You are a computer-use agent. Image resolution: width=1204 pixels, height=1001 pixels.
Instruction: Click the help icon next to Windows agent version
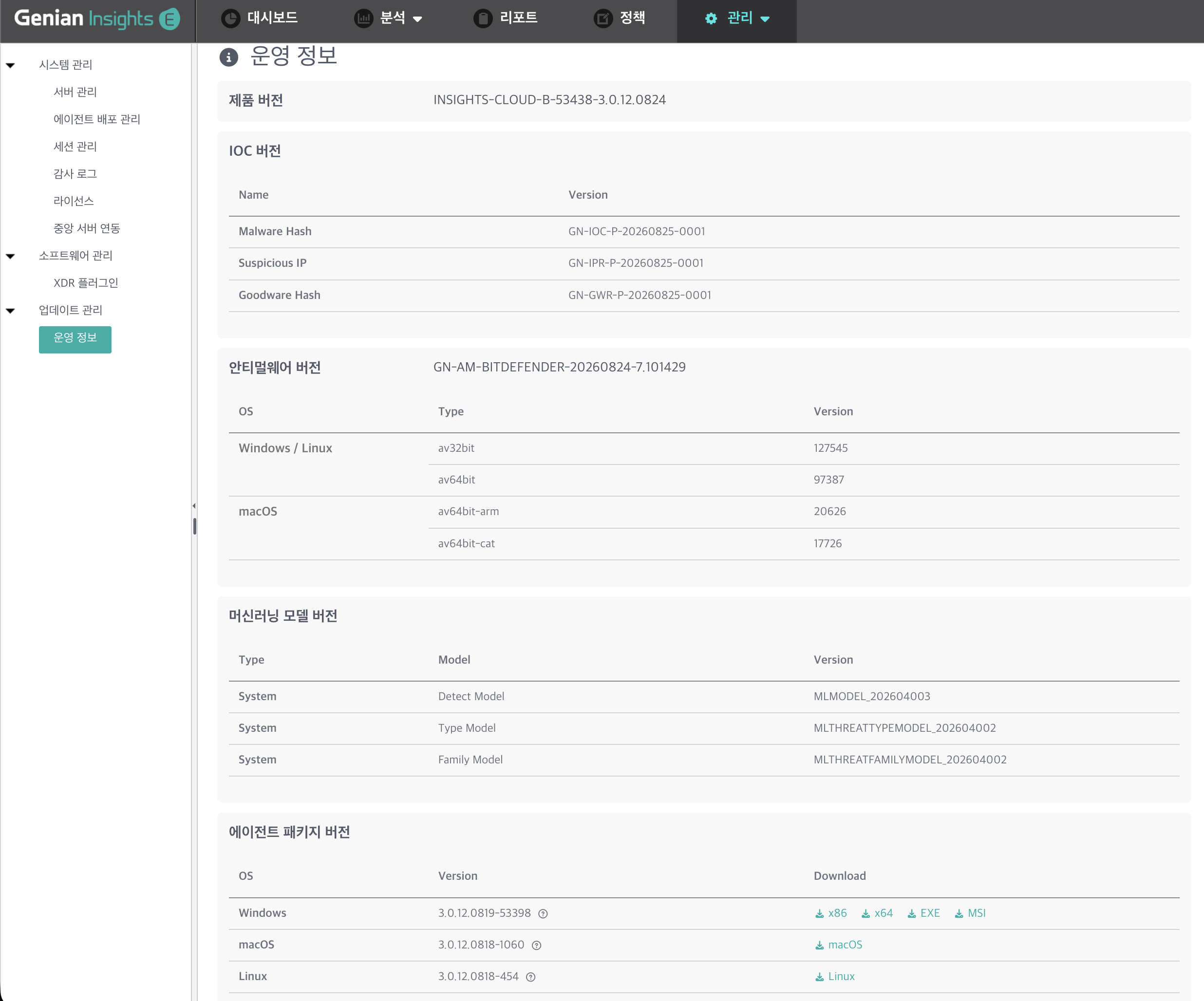[x=543, y=914]
